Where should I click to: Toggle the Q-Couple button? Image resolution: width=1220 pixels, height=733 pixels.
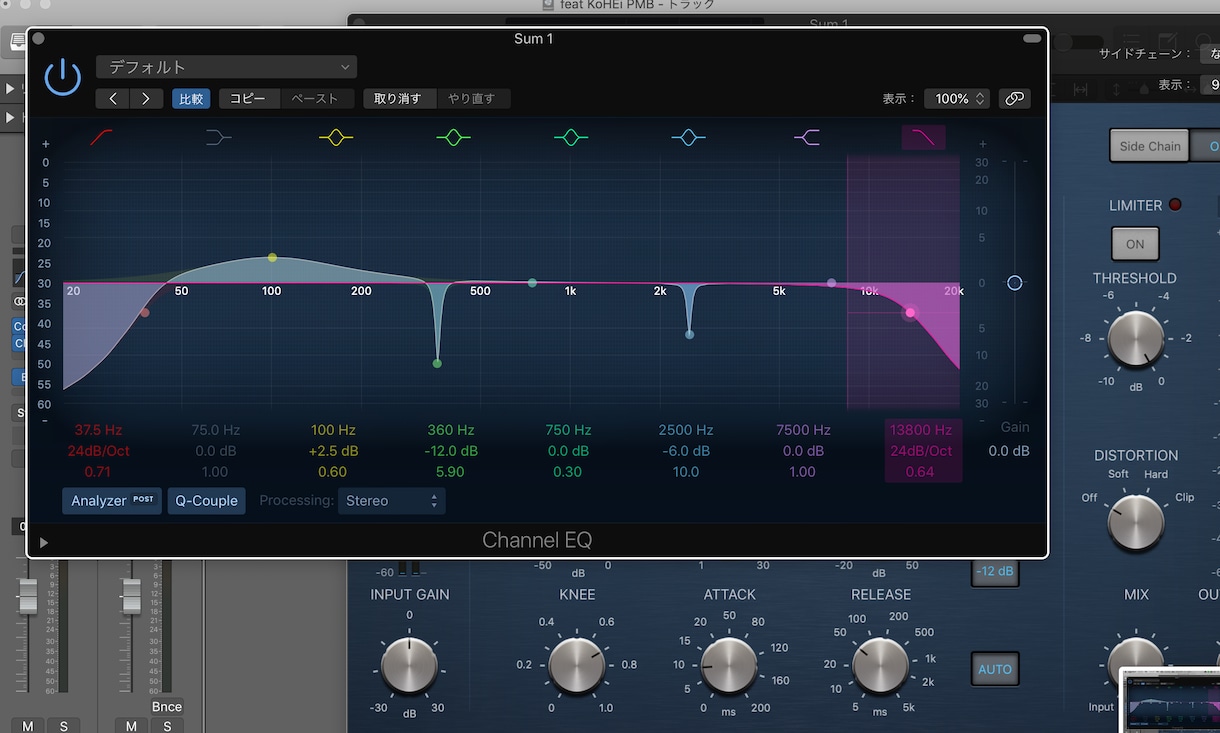pos(206,501)
